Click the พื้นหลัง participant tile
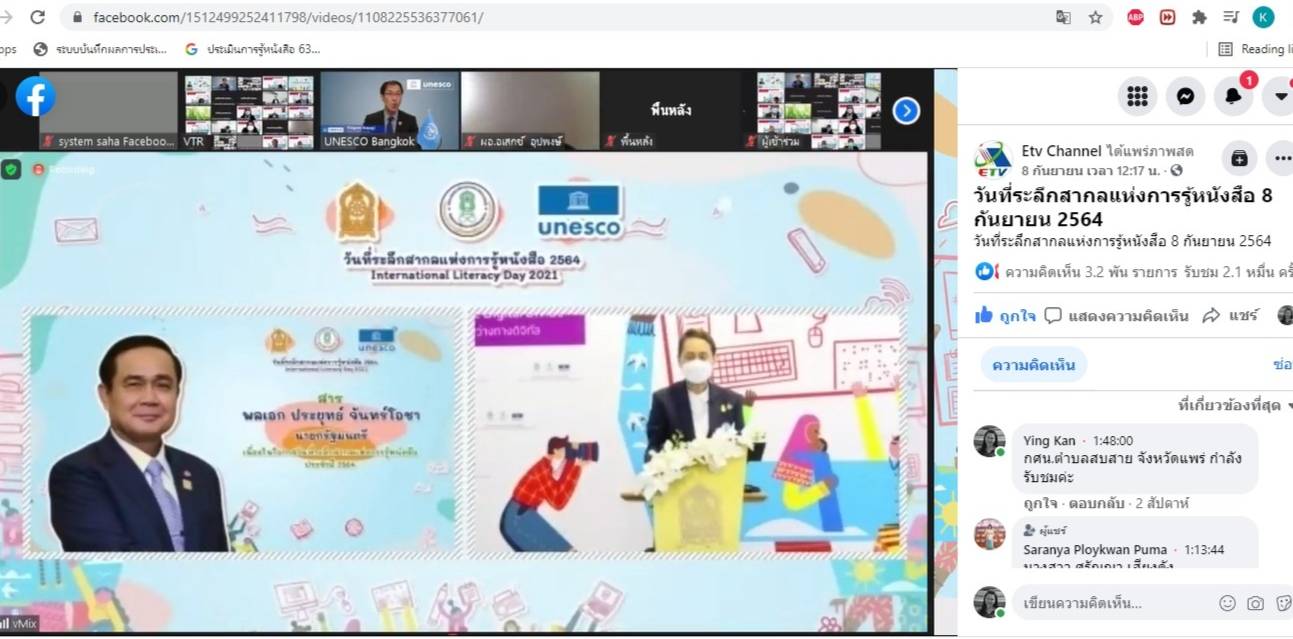The image size is (1293, 639). click(671, 110)
